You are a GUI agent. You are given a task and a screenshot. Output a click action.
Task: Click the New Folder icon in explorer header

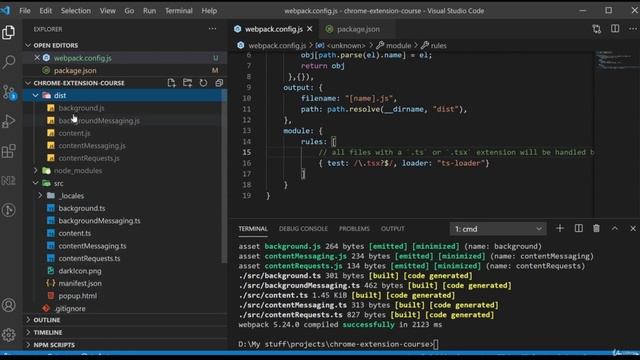(187, 83)
